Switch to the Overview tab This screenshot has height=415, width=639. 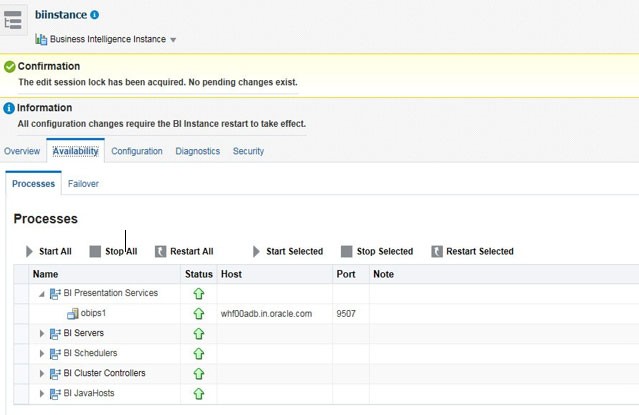point(22,151)
